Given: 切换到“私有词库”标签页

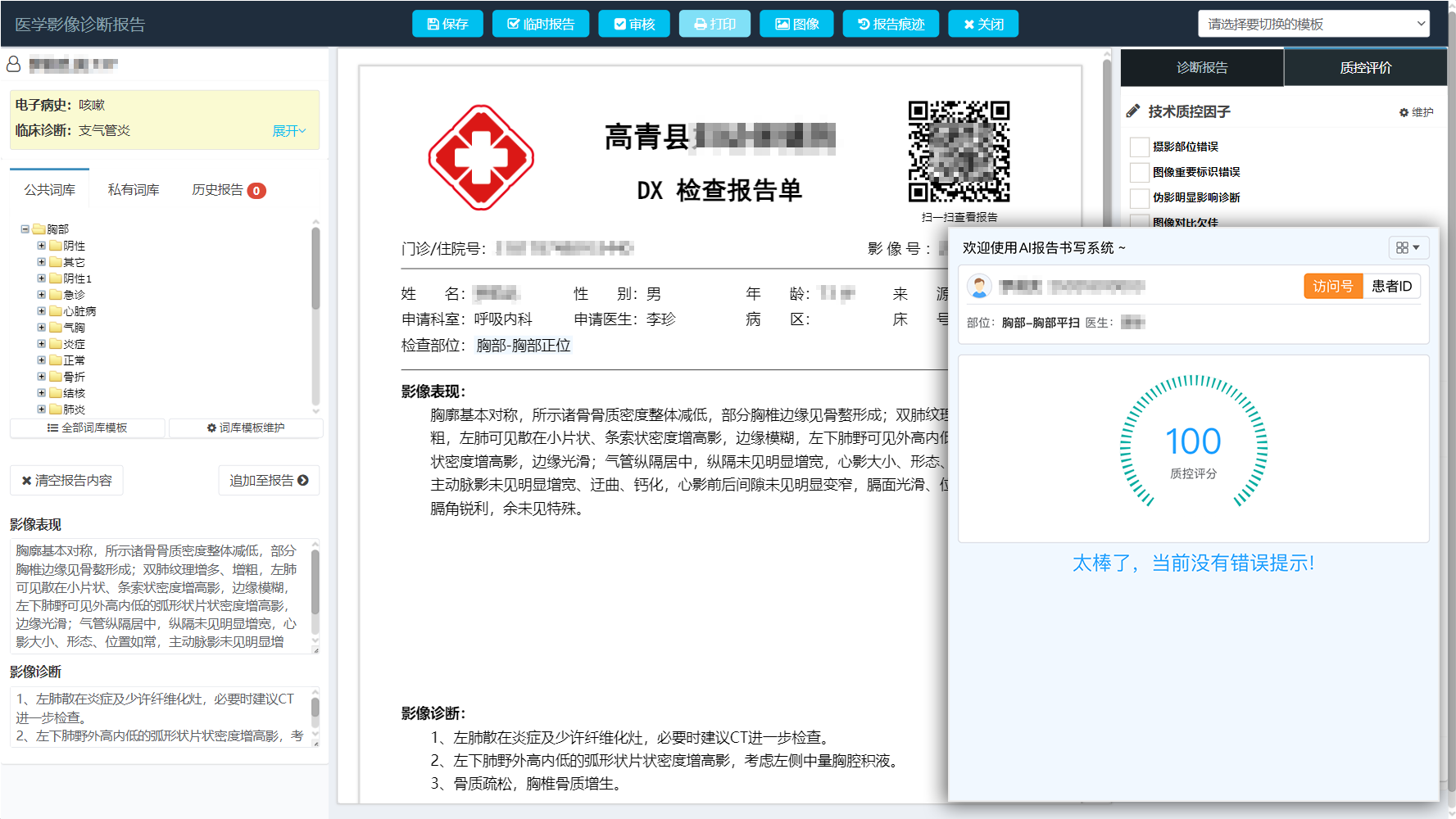Looking at the screenshot, I should click(134, 188).
